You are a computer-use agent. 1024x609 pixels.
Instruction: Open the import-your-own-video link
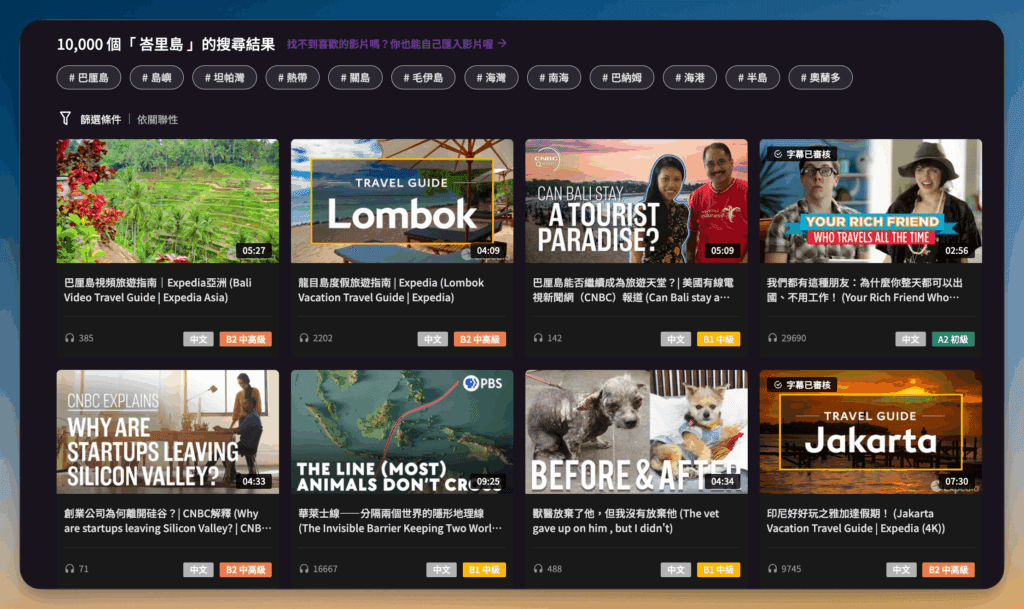tap(397, 44)
